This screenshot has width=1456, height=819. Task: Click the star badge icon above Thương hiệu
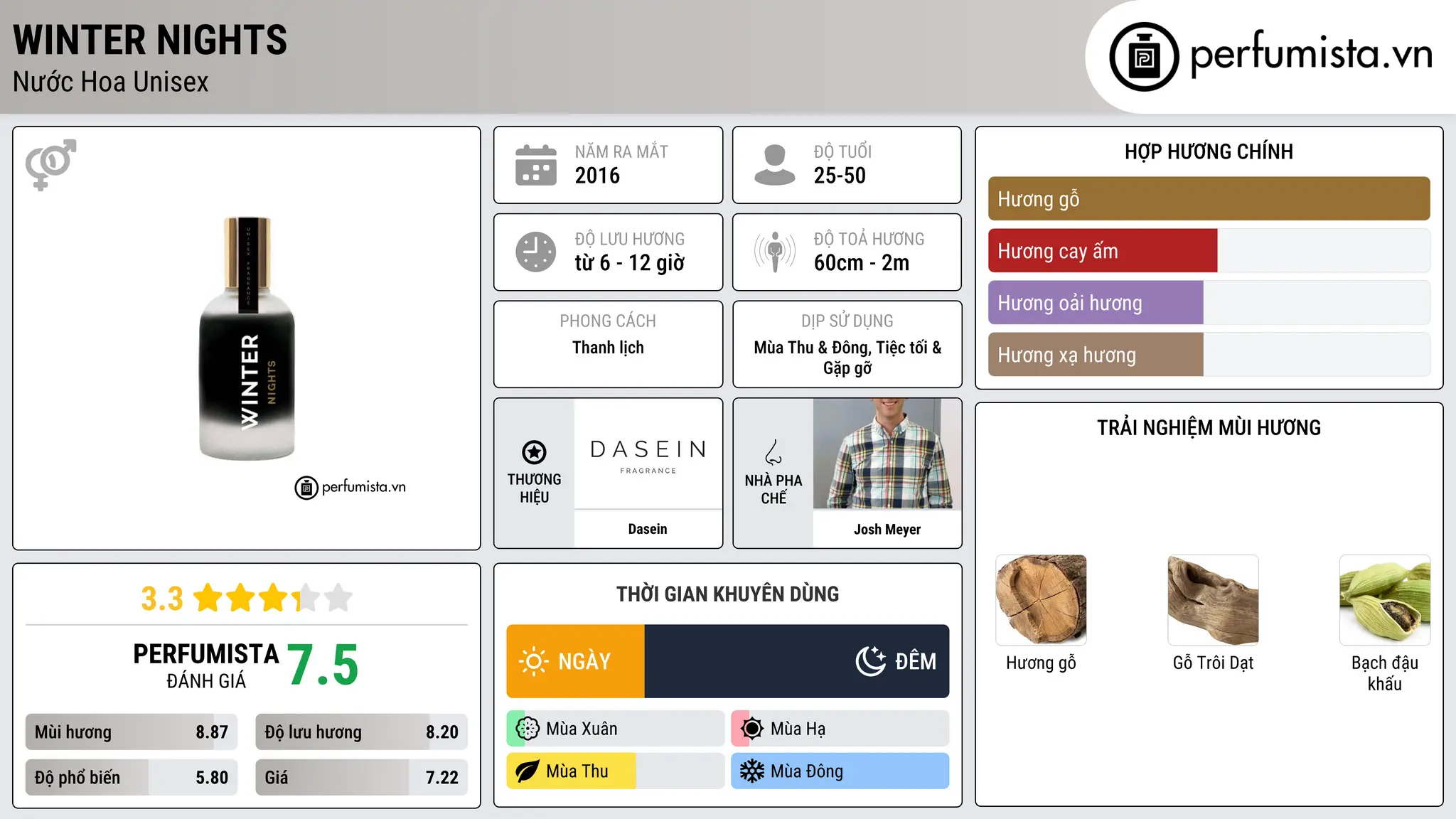tap(534, 452)
